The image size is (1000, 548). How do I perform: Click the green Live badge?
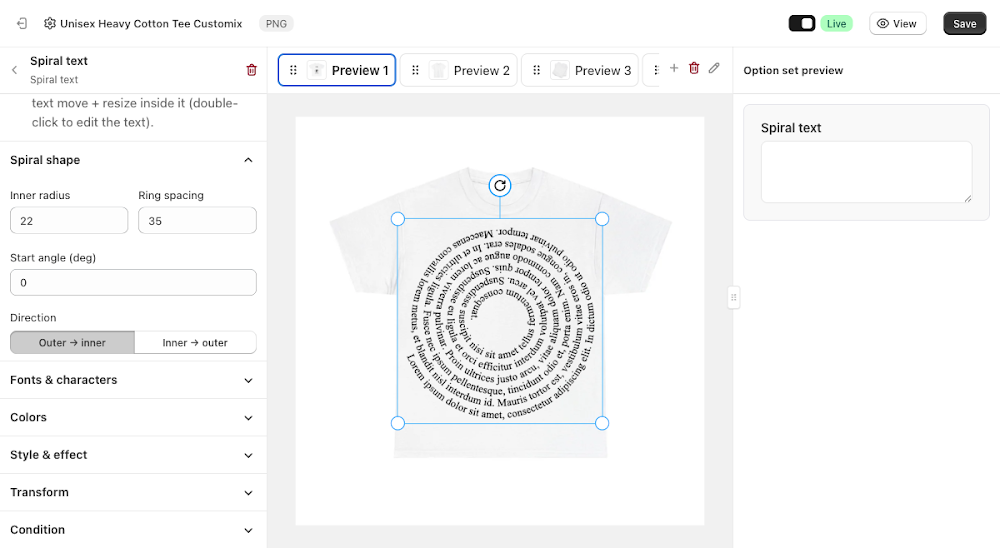coord(836,24)
